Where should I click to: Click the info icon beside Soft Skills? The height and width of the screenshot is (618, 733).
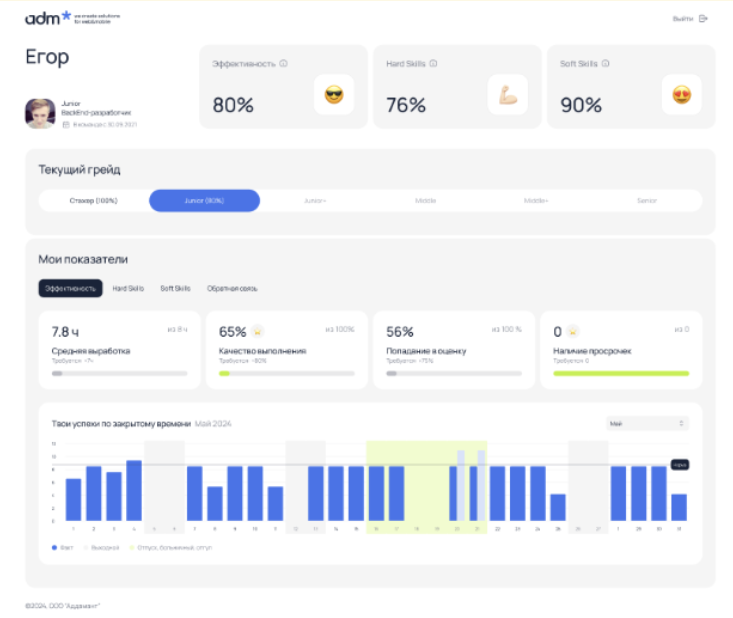tap(606, 64)
